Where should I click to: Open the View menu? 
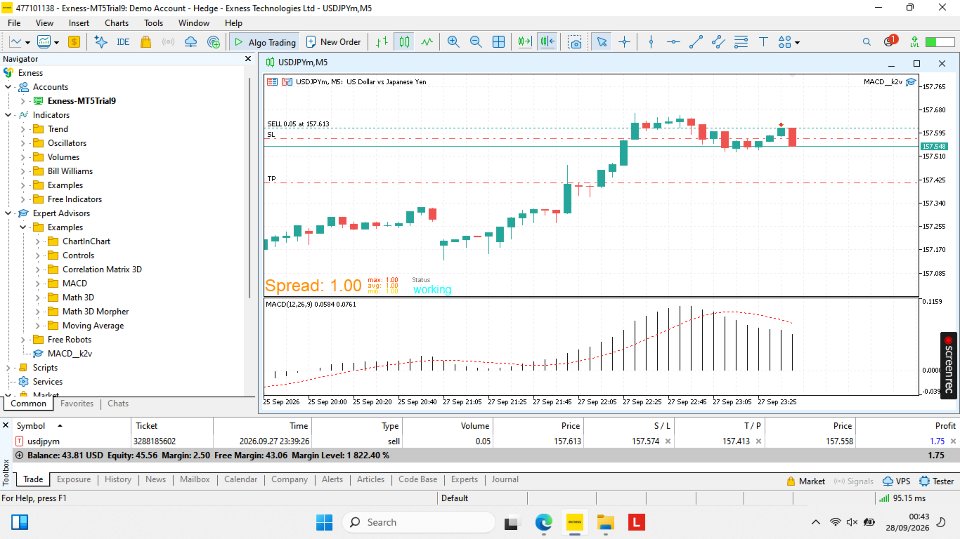(44, 23)
